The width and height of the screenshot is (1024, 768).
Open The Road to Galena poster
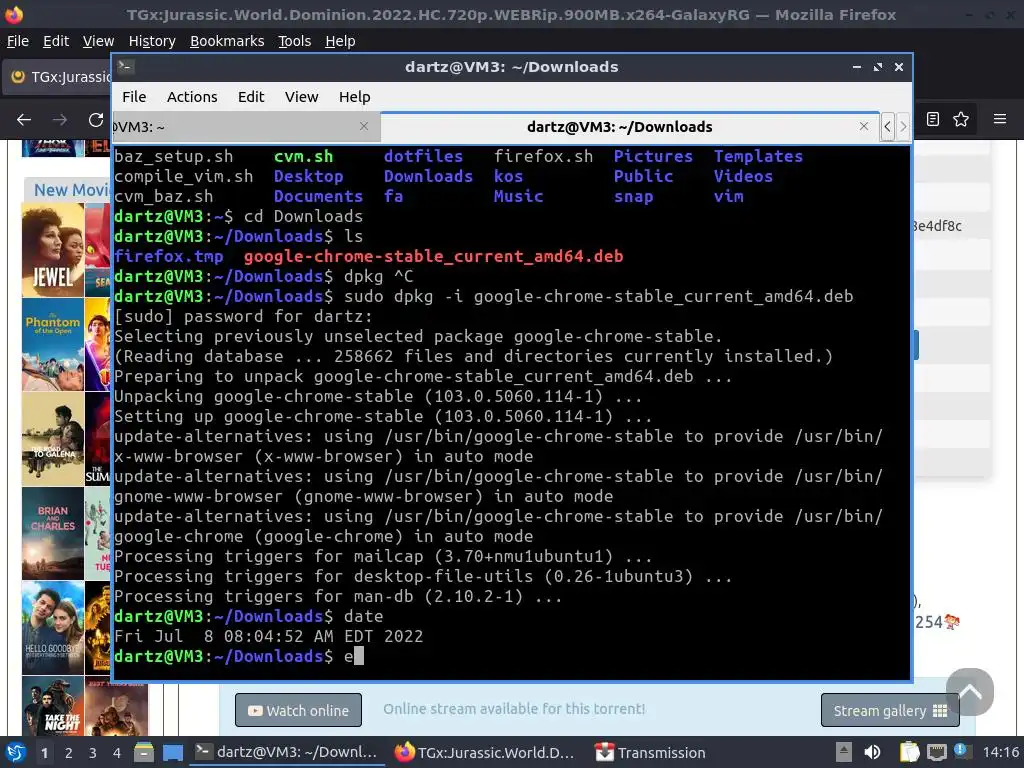[53, 439]
